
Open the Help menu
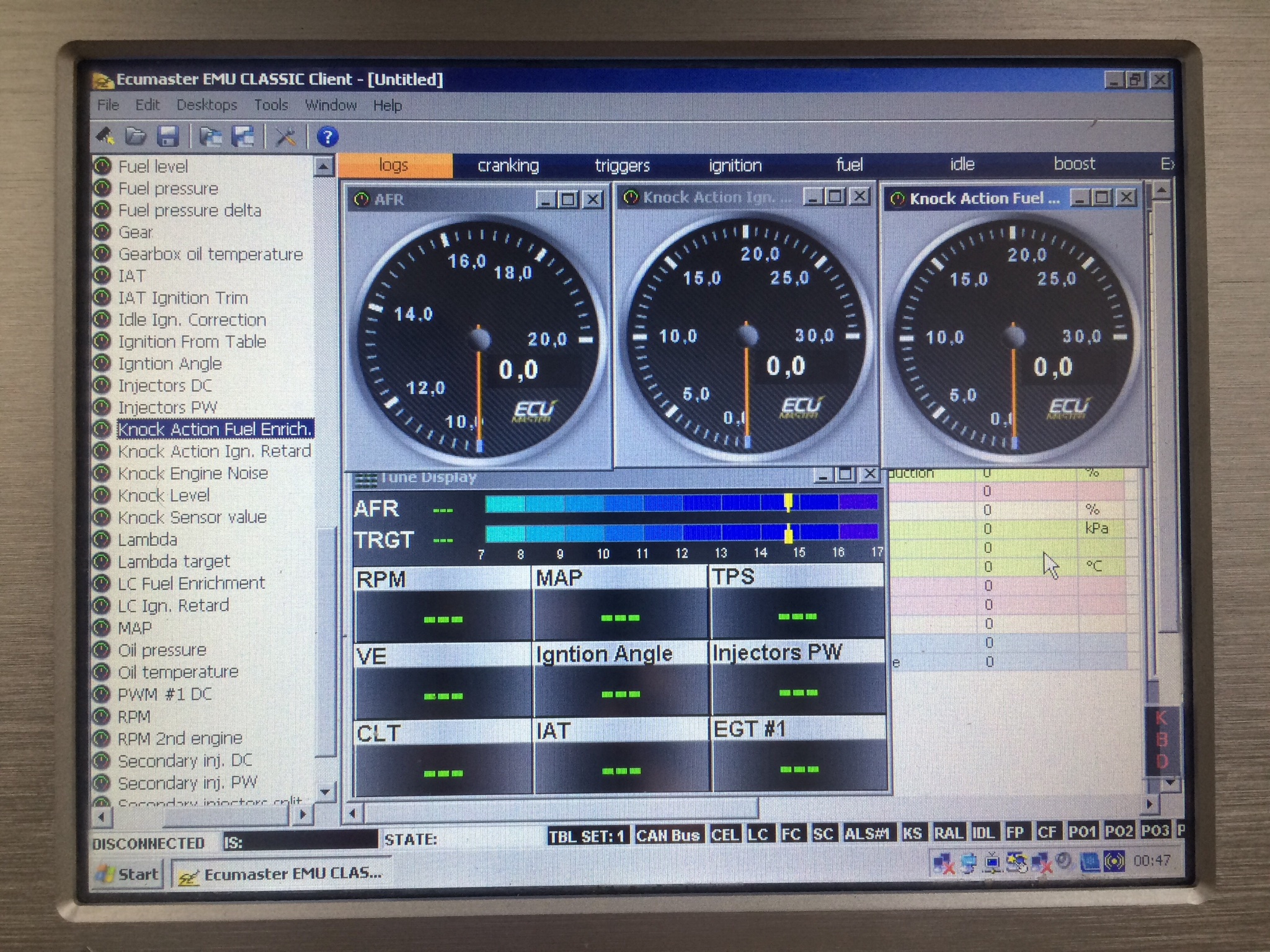click(x=388, y=105)
